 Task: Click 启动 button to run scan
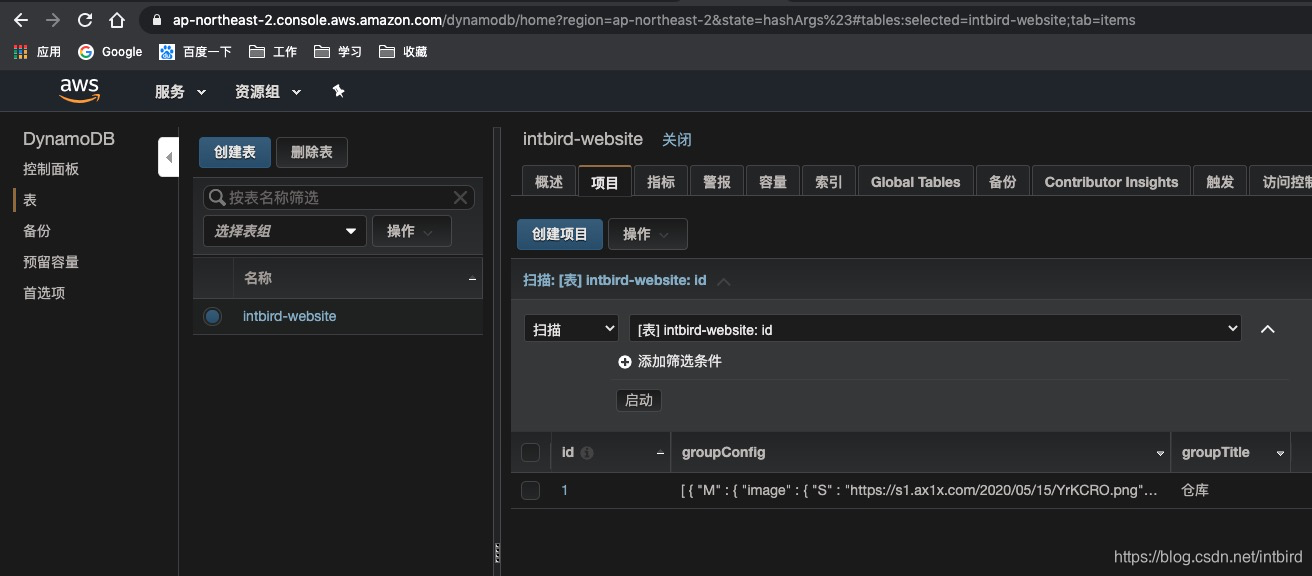click(x=639, y=400)
